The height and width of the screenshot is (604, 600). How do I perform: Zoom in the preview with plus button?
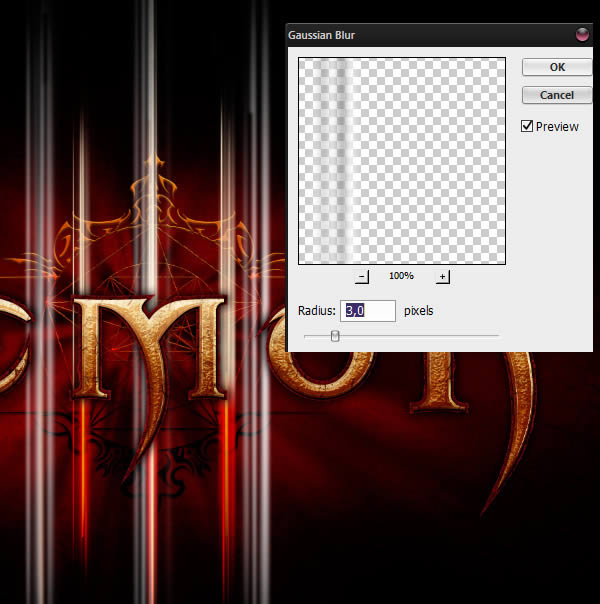tap(442, 277)
